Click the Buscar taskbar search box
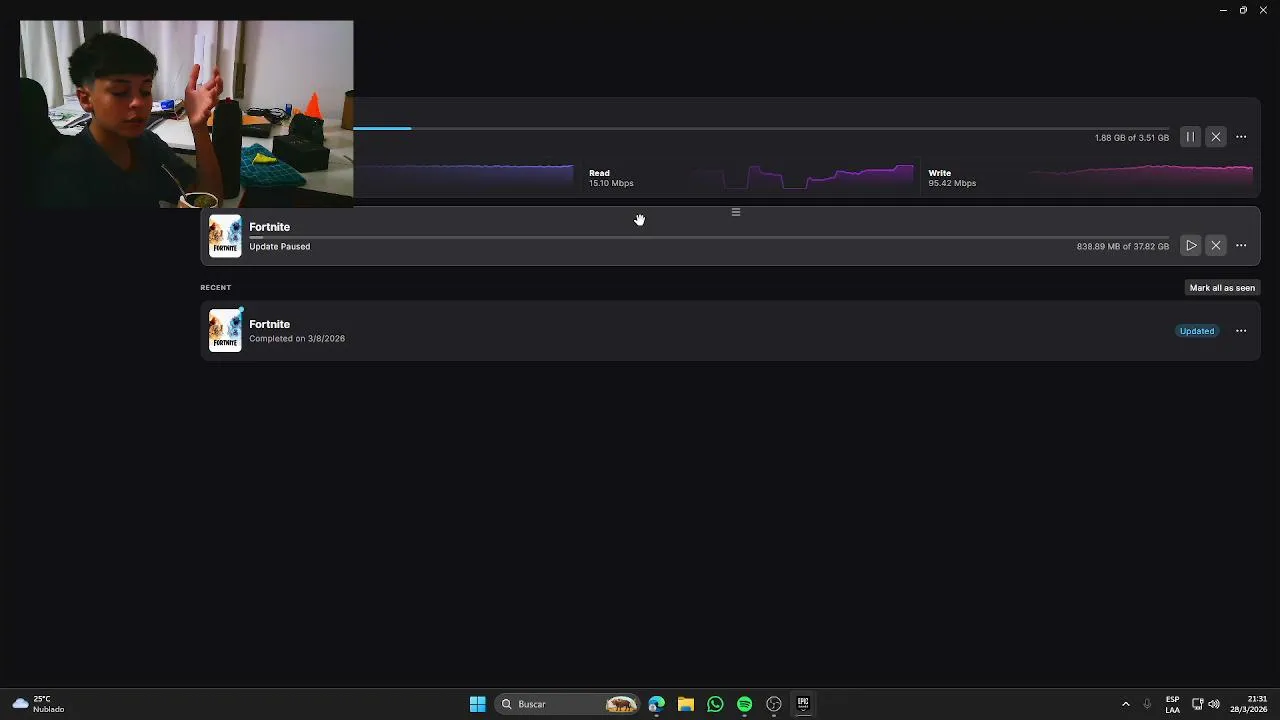Viewport: 1280px width, 720px height. click(x=566, y=704)
